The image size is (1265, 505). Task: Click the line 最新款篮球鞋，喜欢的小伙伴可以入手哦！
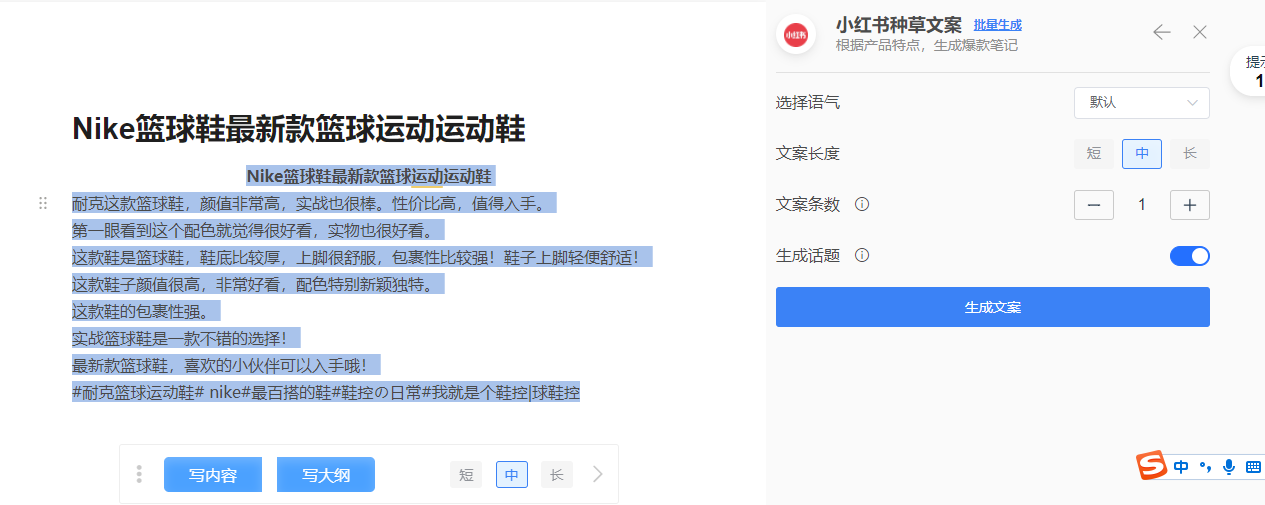point(226,365)
